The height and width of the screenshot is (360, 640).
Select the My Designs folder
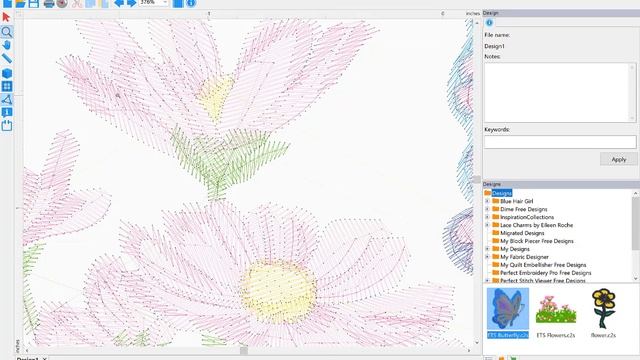pos(515,249)
